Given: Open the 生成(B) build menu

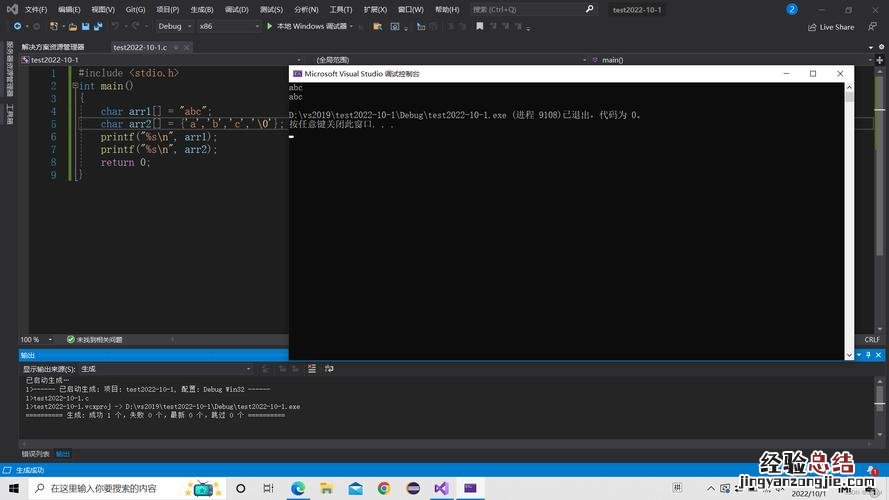Looking at the screenshot, I should [x=201, y=9].
